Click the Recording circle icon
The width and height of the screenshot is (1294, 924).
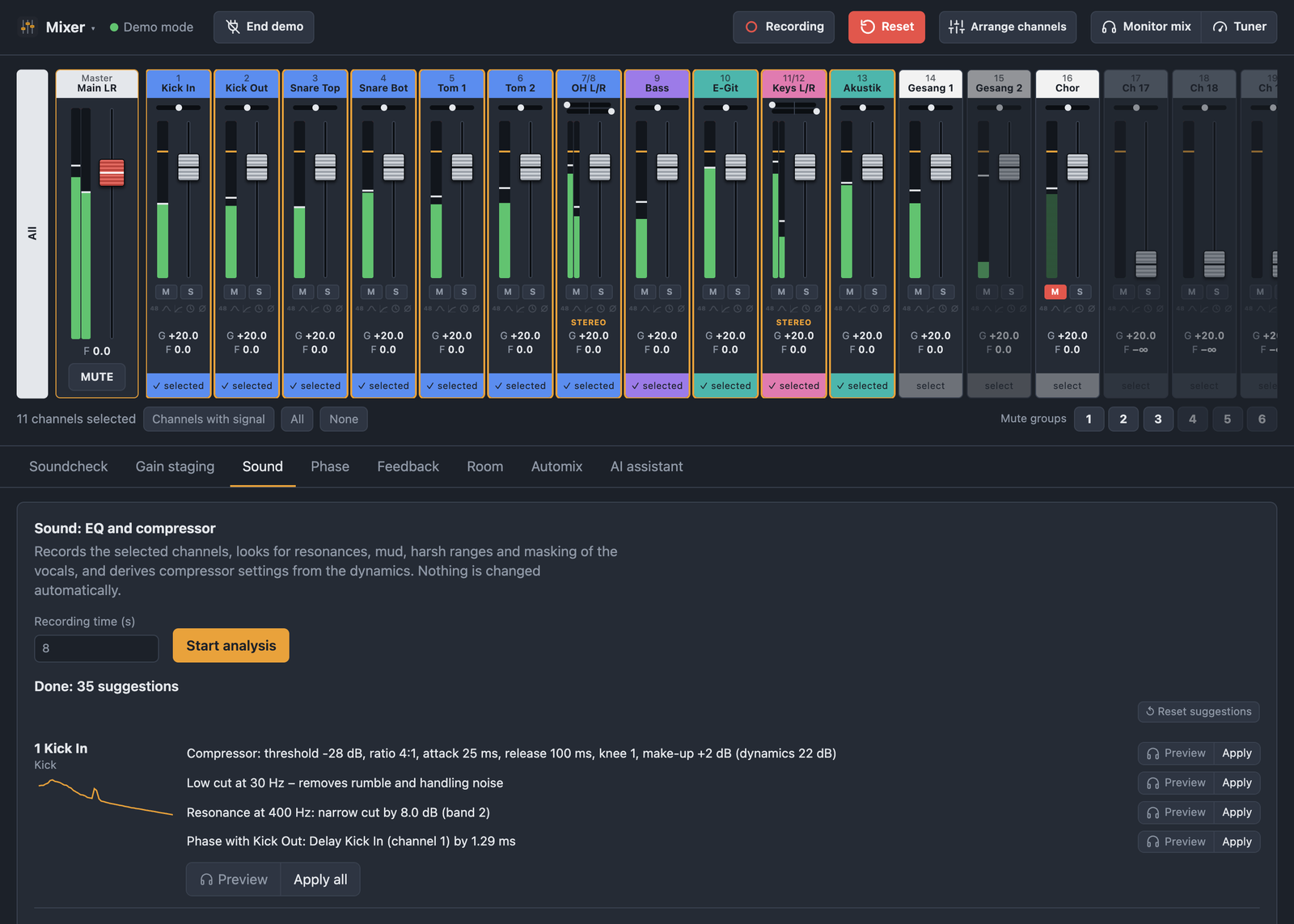click(x=751, y=27)
